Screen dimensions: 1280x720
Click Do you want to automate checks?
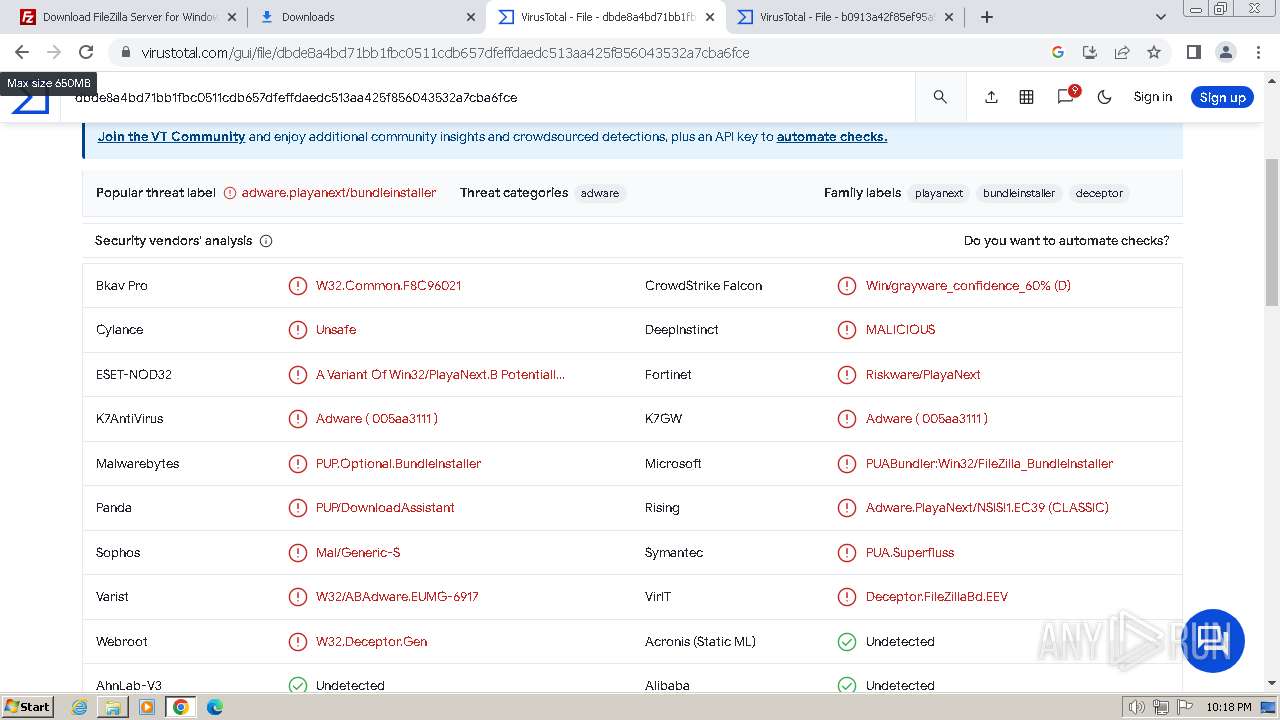[x=1066, y=241]
